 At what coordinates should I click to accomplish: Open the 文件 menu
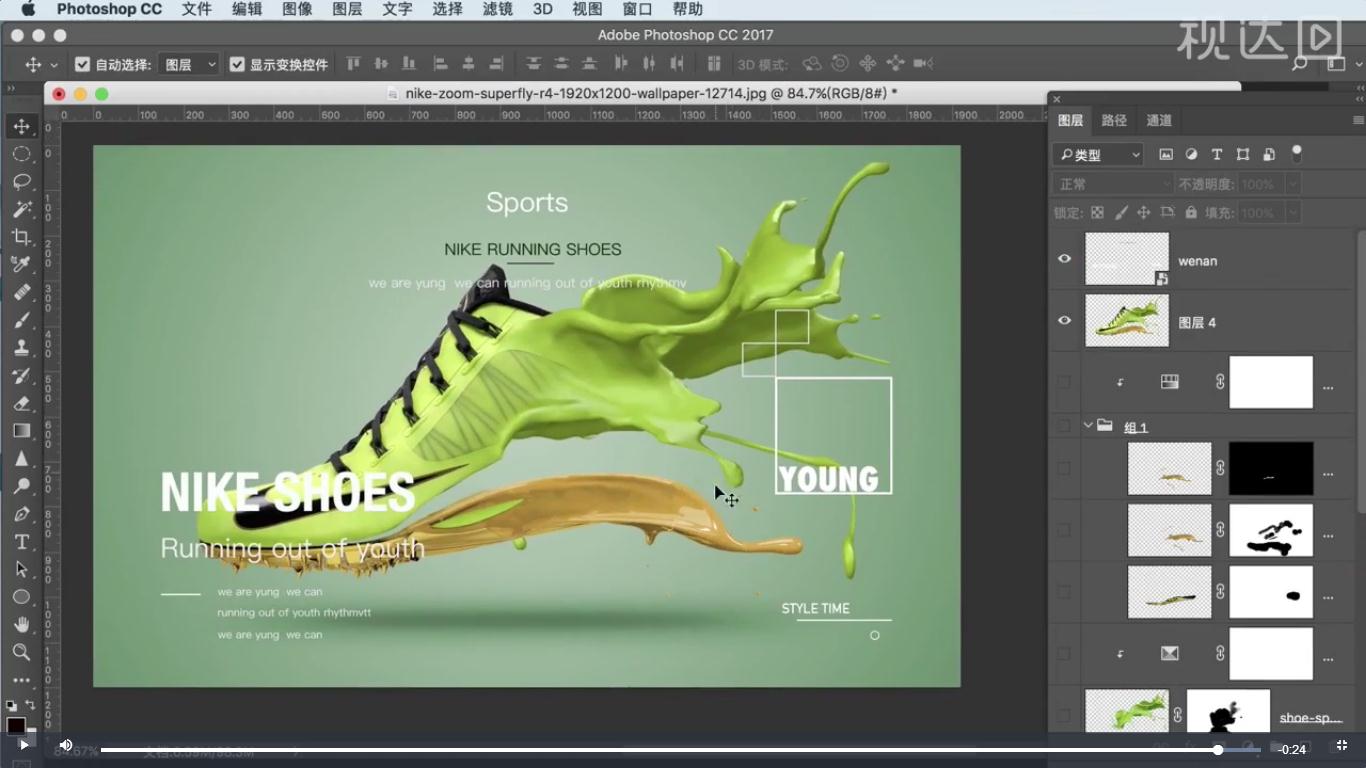coord(197,9)
